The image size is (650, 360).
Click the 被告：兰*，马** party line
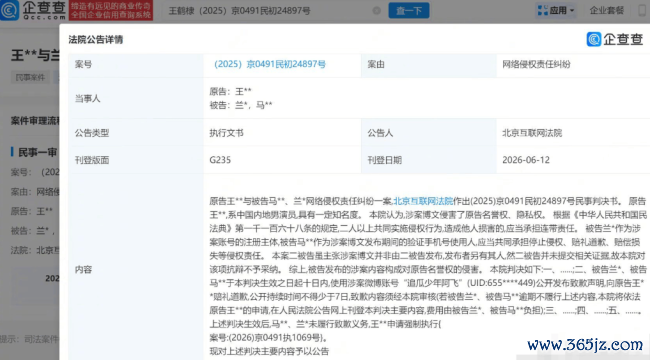point(241,105)
